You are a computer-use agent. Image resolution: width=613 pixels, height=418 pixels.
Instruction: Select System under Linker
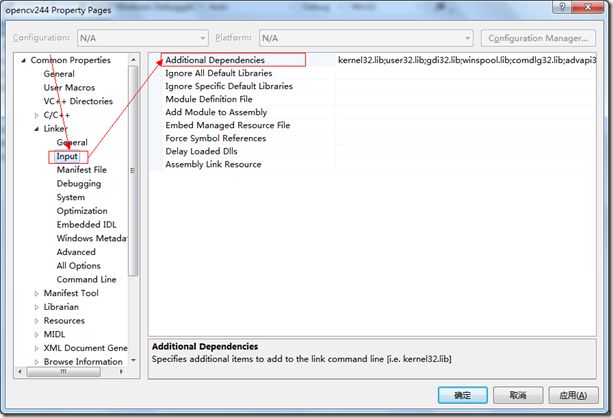coord(70,197)
